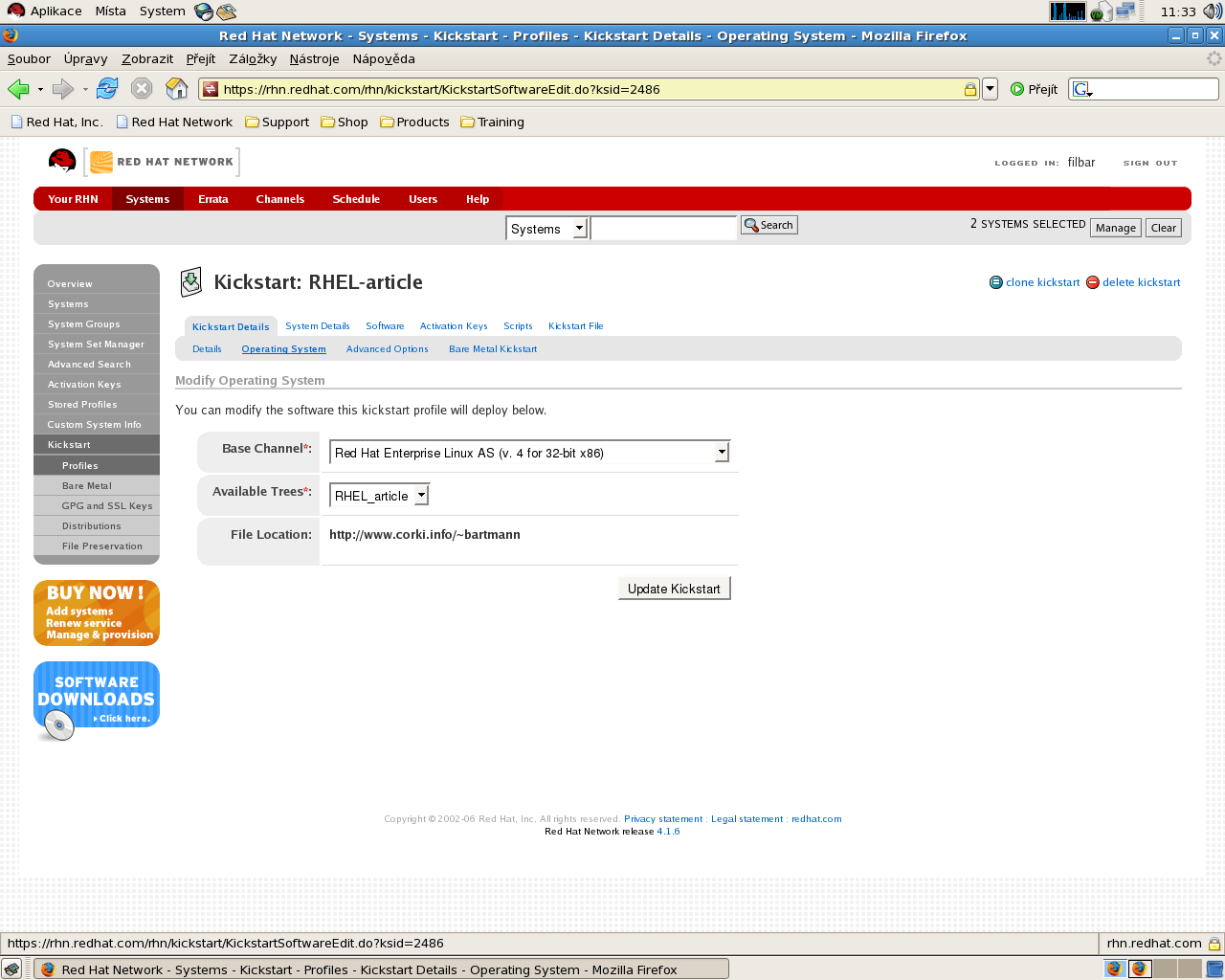This screenshot has height=980, width=1225.
Task: Switch to the Channels tab
Action: [x=279, y=199]
